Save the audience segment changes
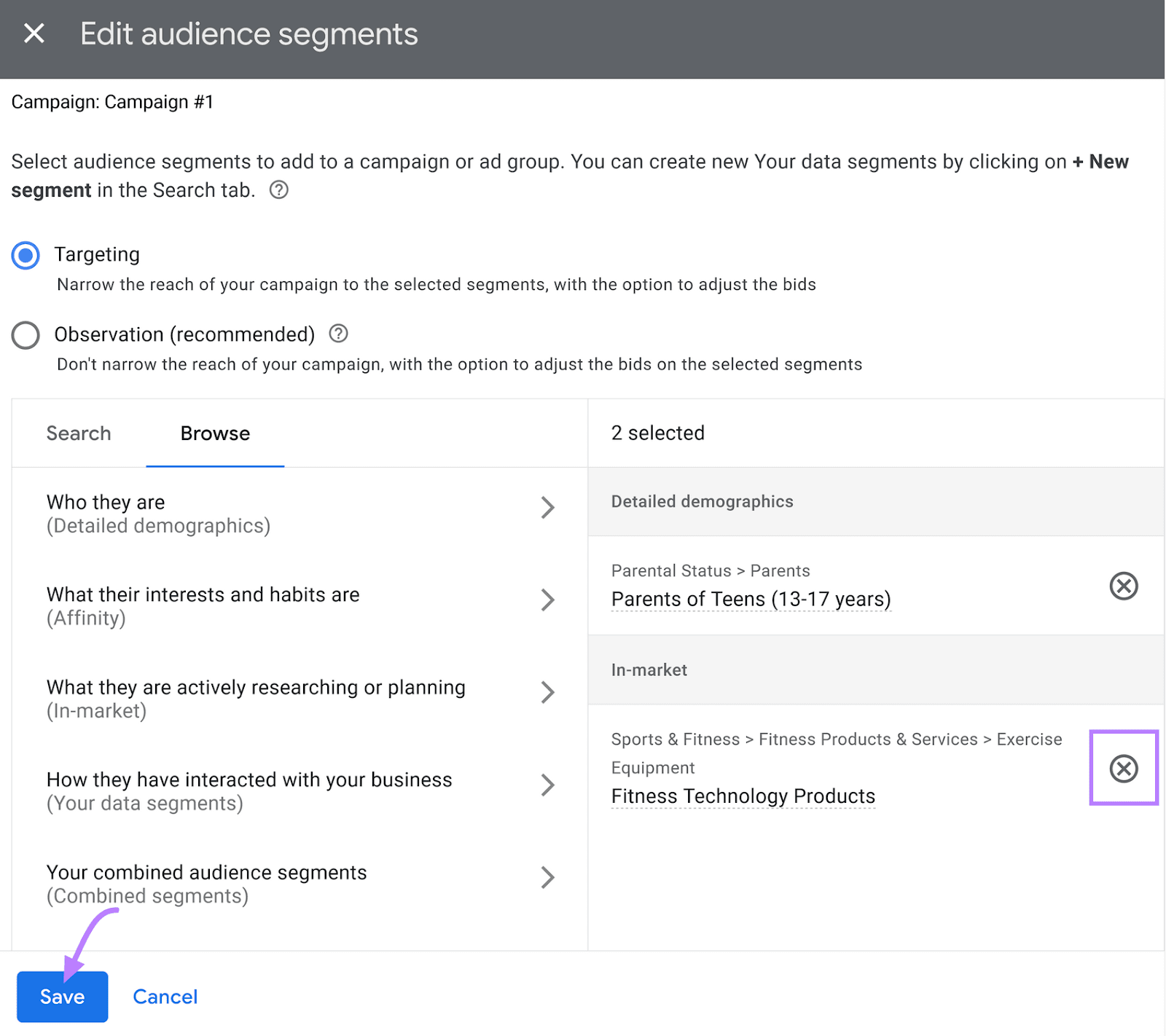 click(62, 996)
